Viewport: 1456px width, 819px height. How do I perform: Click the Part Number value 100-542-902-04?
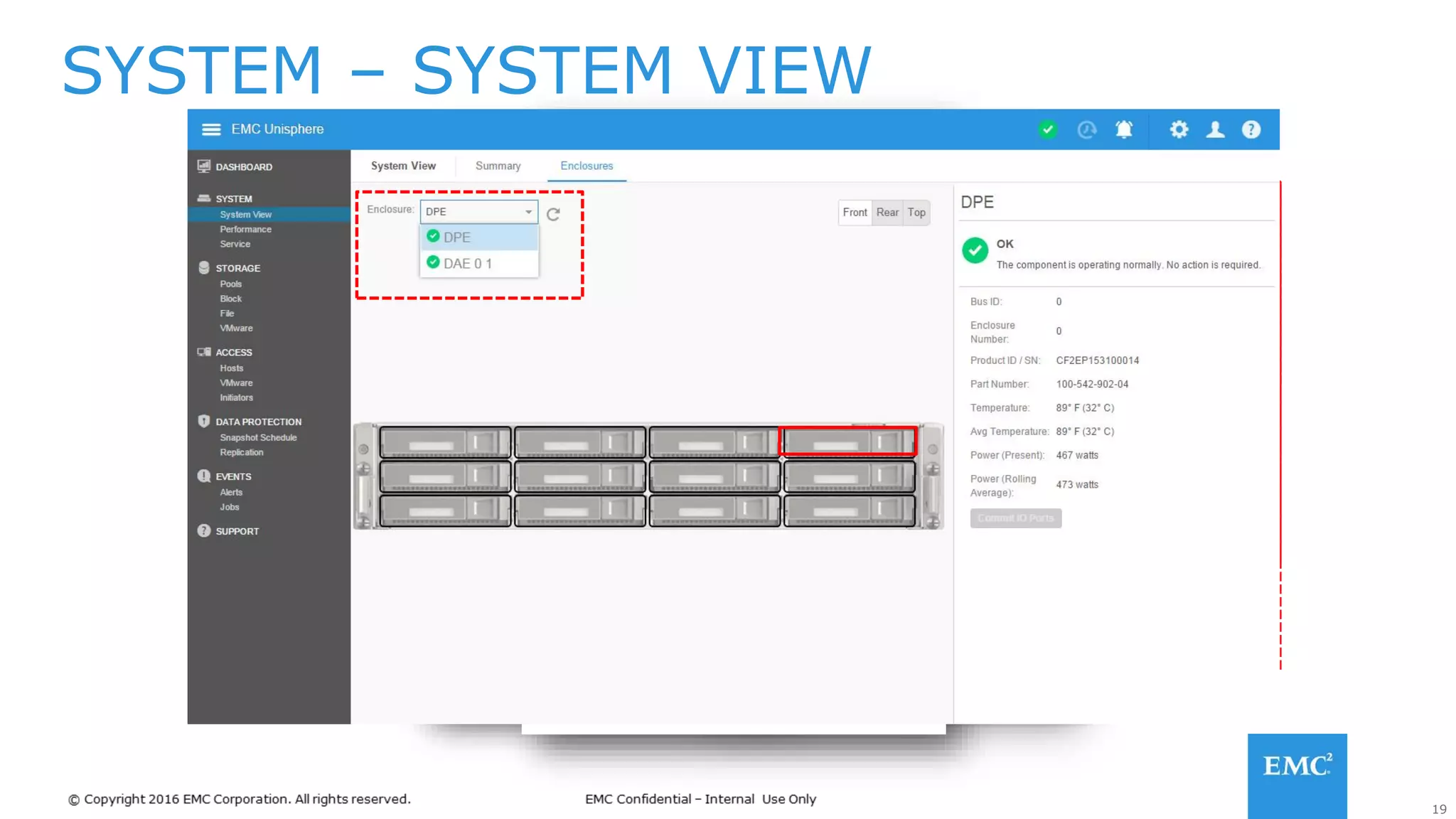point(1092,384)
